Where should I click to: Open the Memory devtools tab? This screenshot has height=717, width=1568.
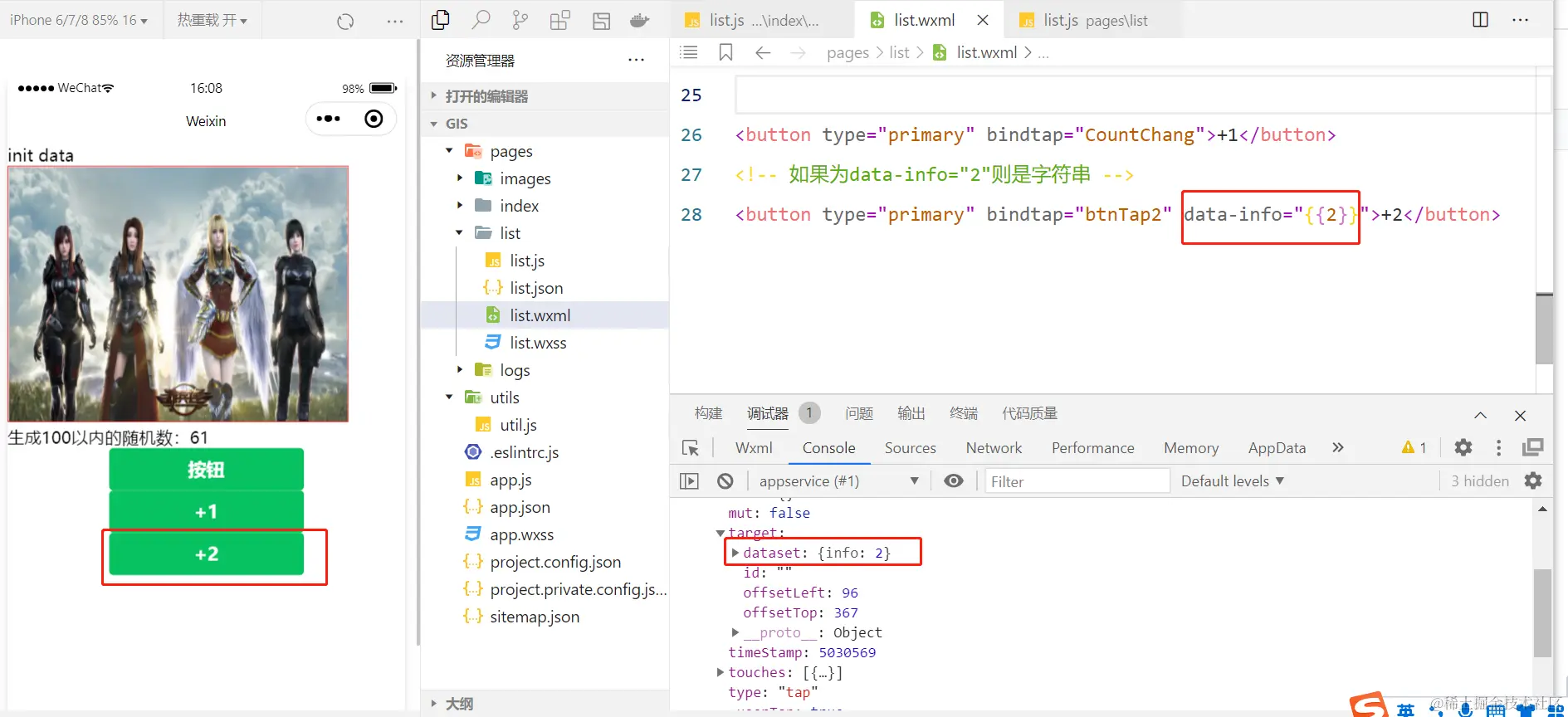pos(1191,448)
